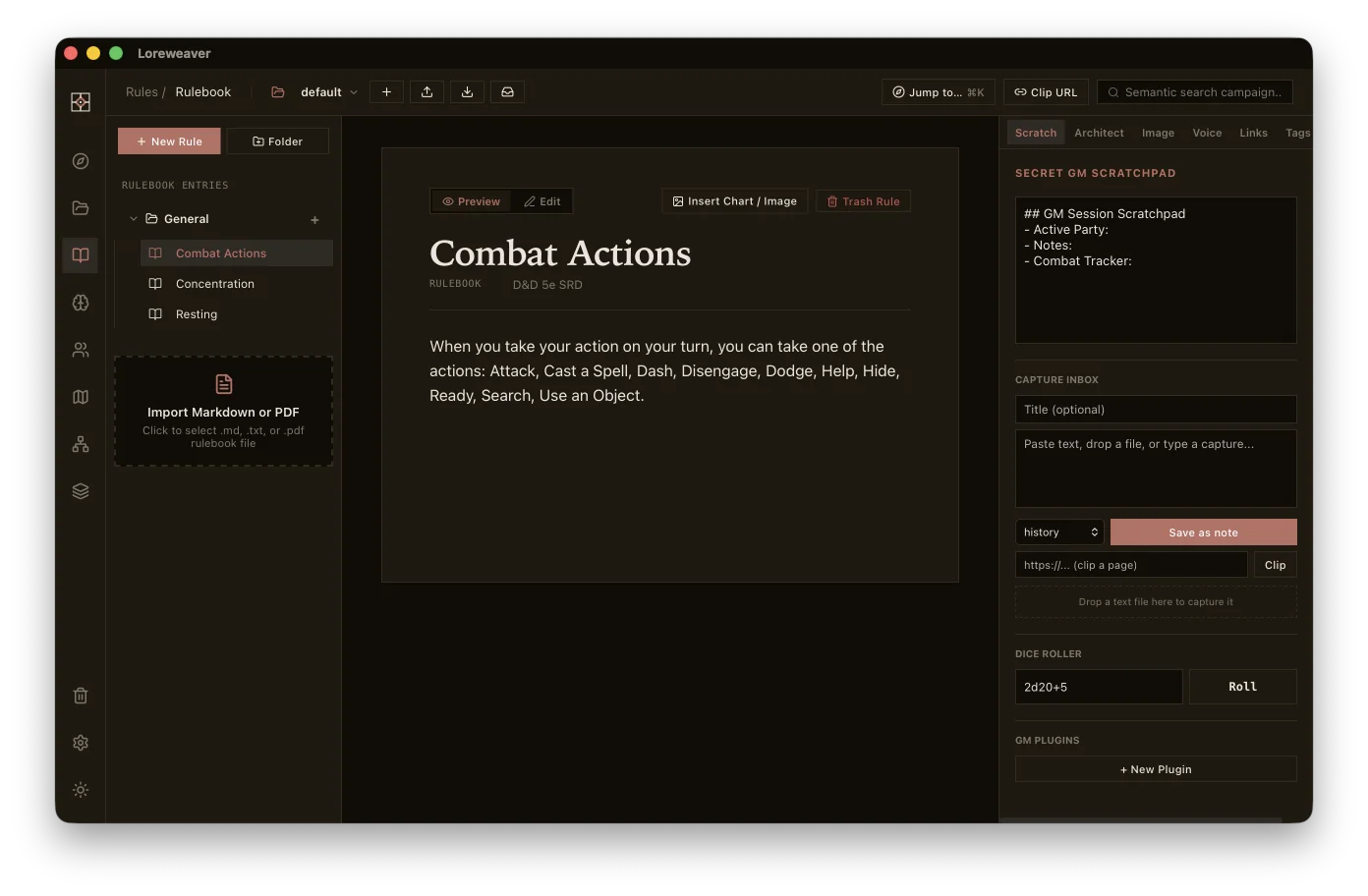Click Save as note button

click(x=1204, y=532)
